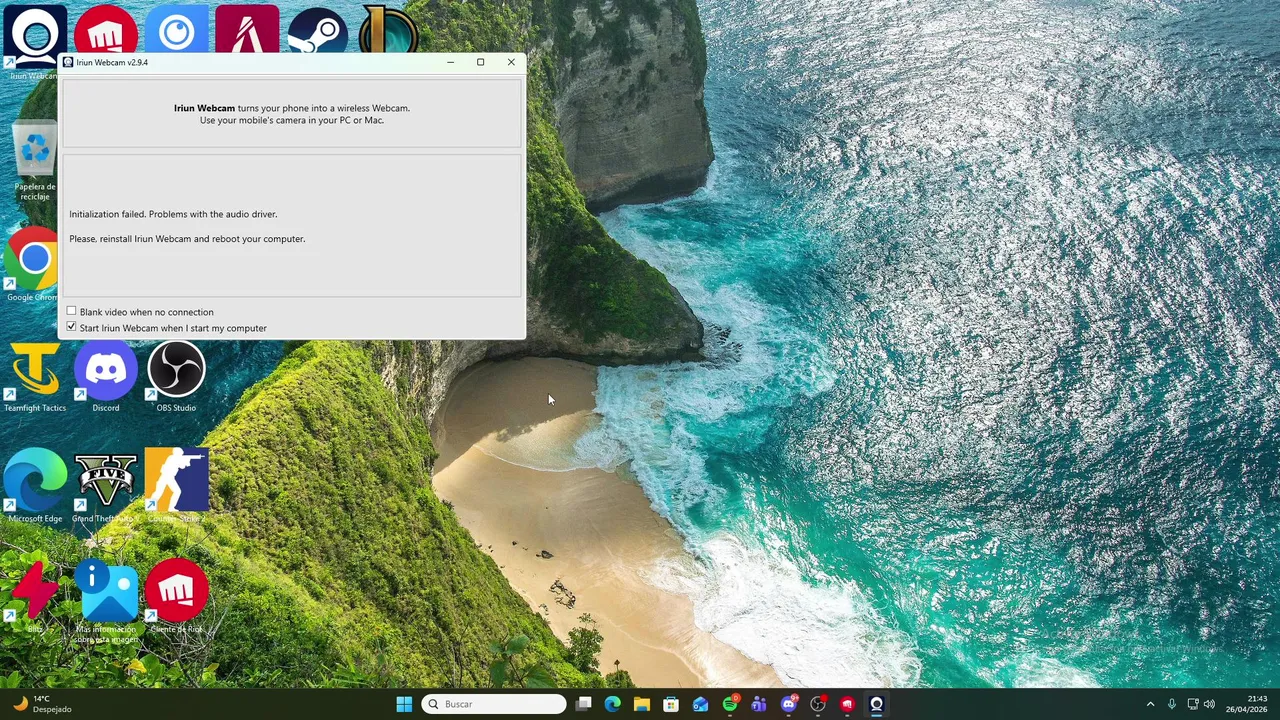Open the Steam desktop shortcut
The width and height of the screenshot is (1280, 720).
coord(317,30)
